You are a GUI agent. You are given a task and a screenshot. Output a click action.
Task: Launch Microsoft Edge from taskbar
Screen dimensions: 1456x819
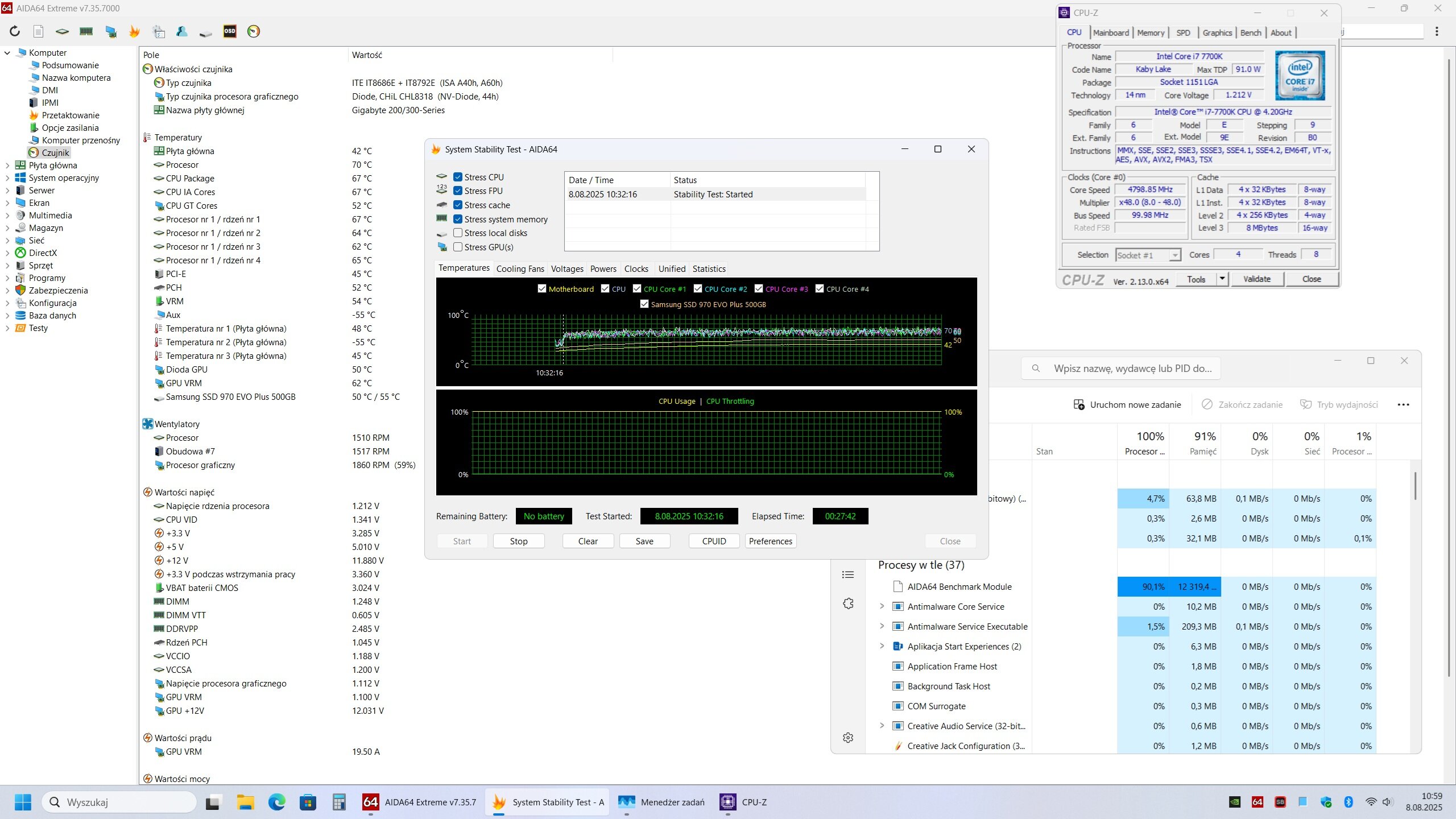pos(277,802)
